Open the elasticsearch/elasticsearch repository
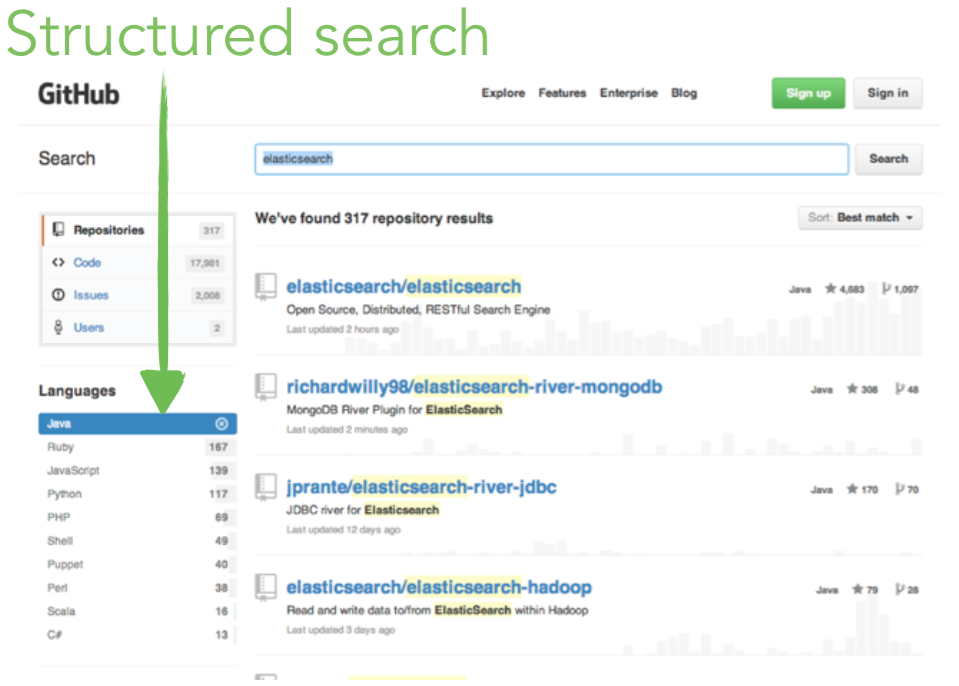 point(404,286)
